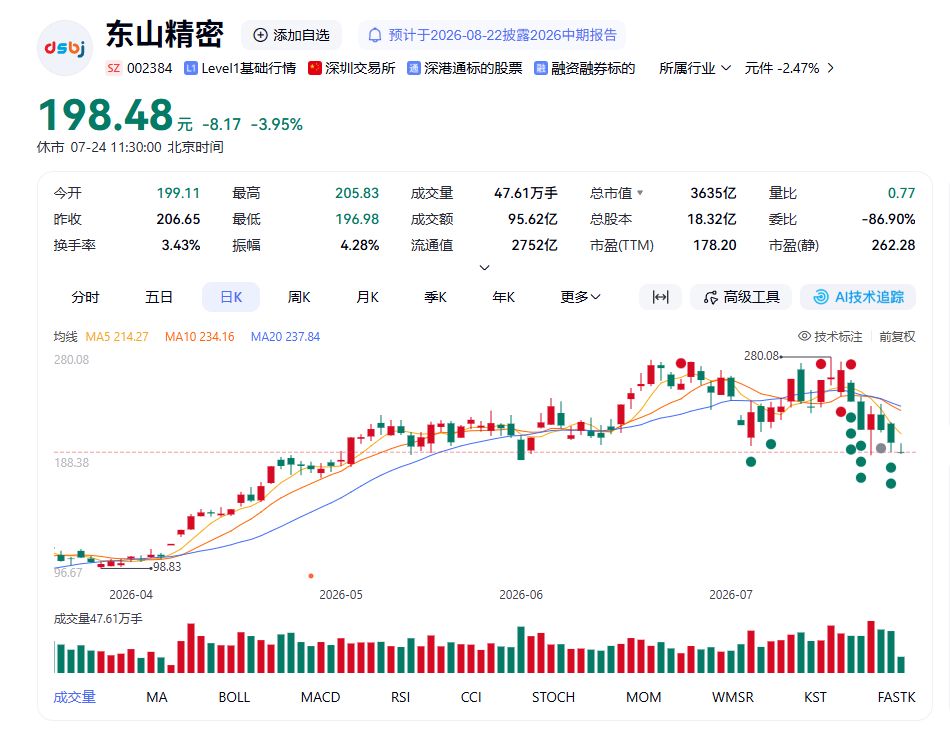Click the 成交量47.61万手 volume label
Viewport: 950px width, 730px height.
click(x=98, y=619)
